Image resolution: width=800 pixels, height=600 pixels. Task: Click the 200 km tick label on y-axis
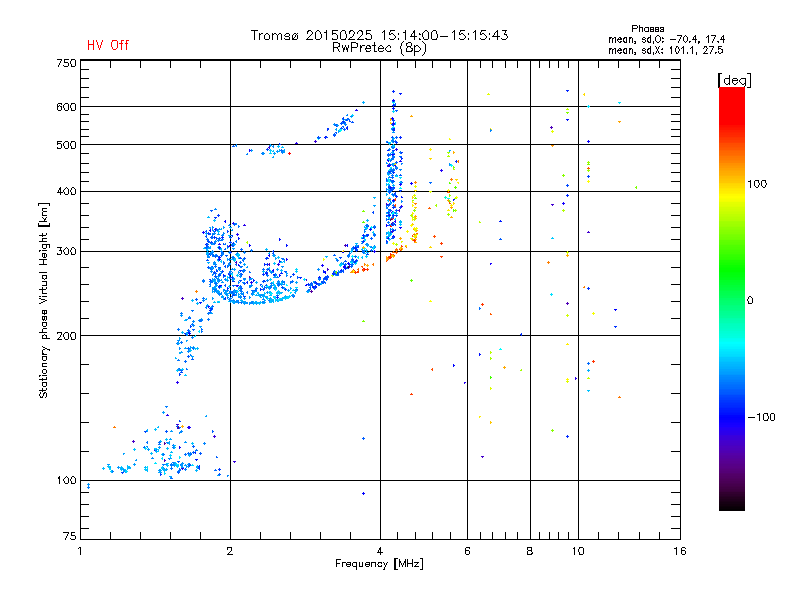point(66,335)
